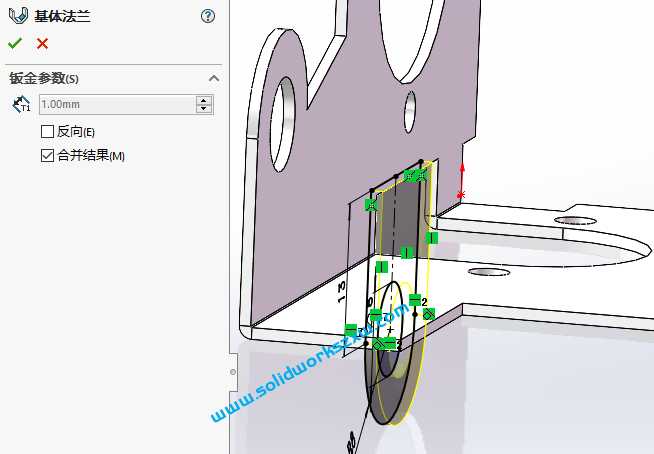Click the 1.00mm thickness field
The height and width of the screenshot is (454, 654).
(117, 104)
